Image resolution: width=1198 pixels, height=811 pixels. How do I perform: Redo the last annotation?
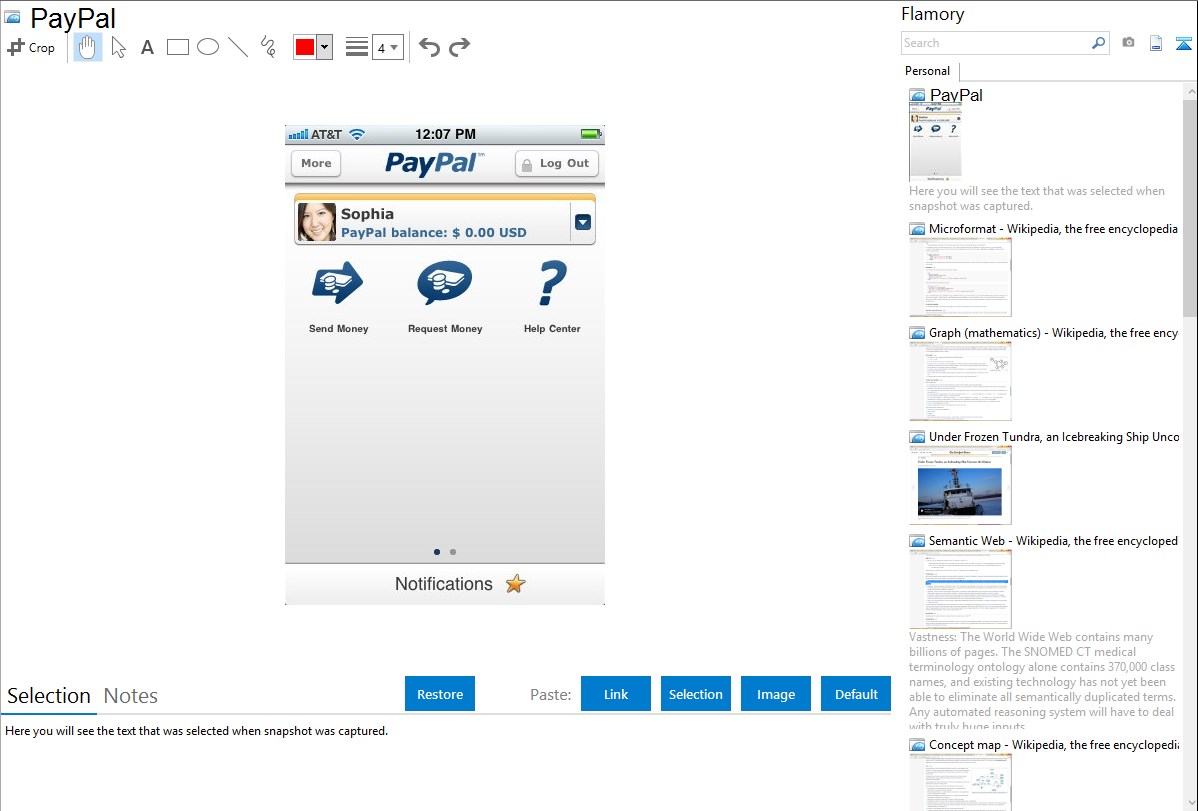[459, 47]
